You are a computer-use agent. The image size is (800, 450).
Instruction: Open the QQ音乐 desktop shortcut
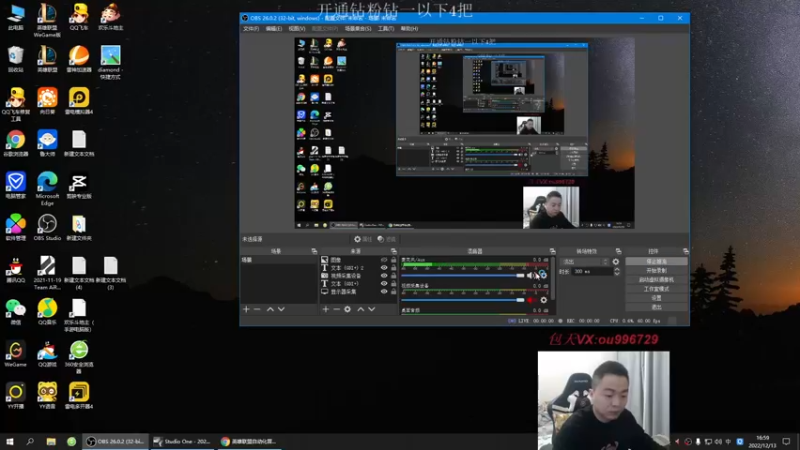pos(47,311)
